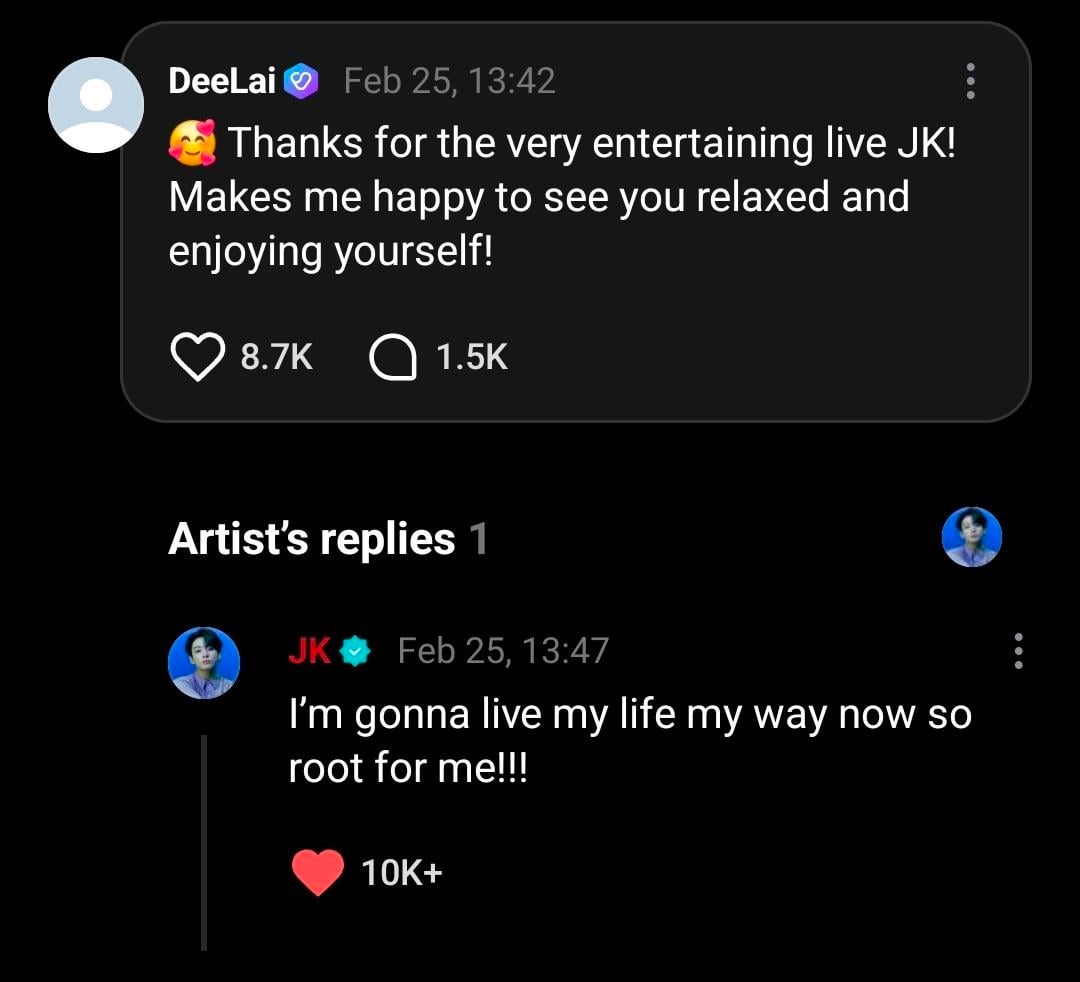Click the artist avatar beside Artist's replies
This screenshot has height=982, width=1080.
click(972, 537)
